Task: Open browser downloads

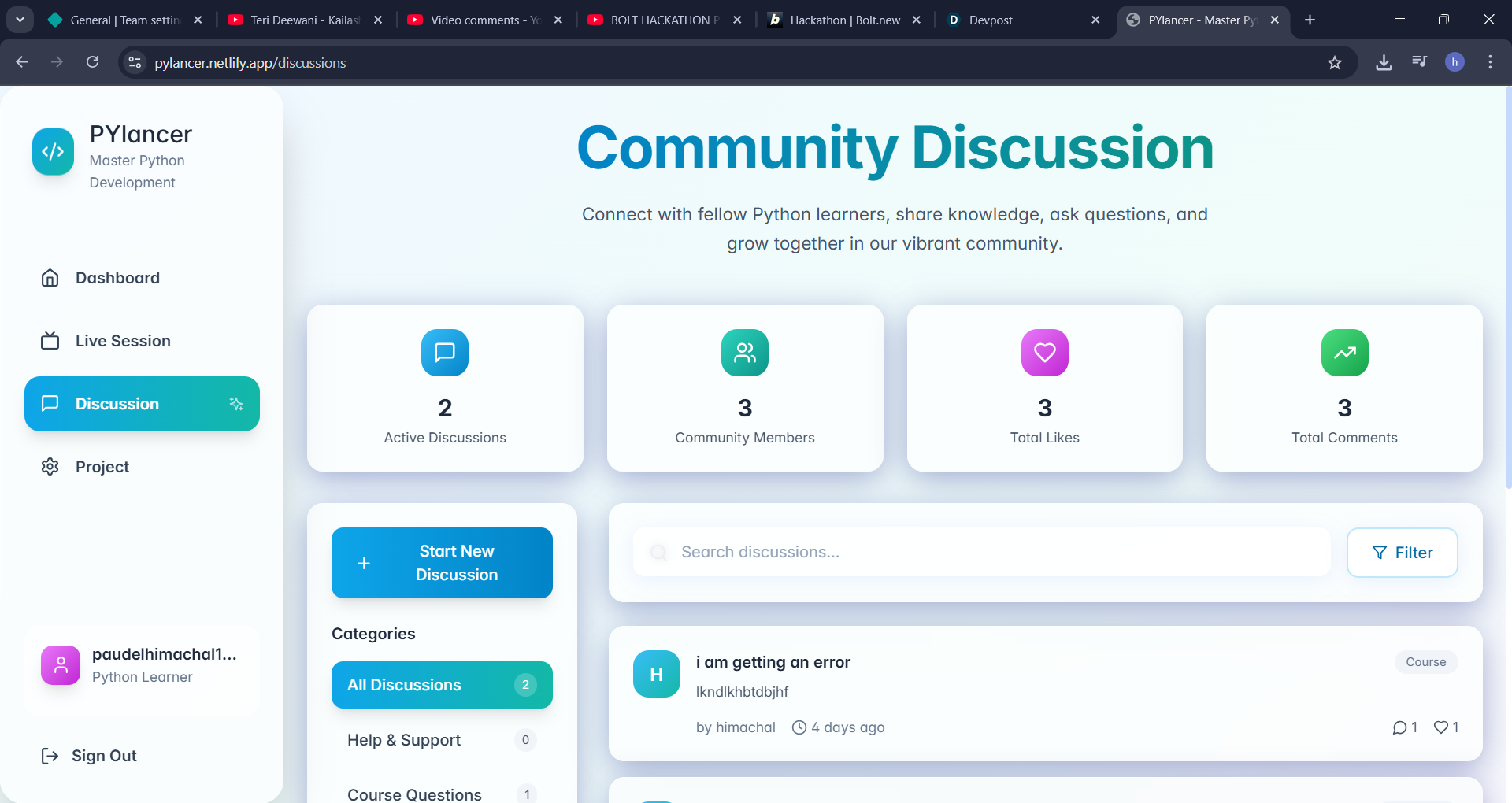Action: [1384, 62]
